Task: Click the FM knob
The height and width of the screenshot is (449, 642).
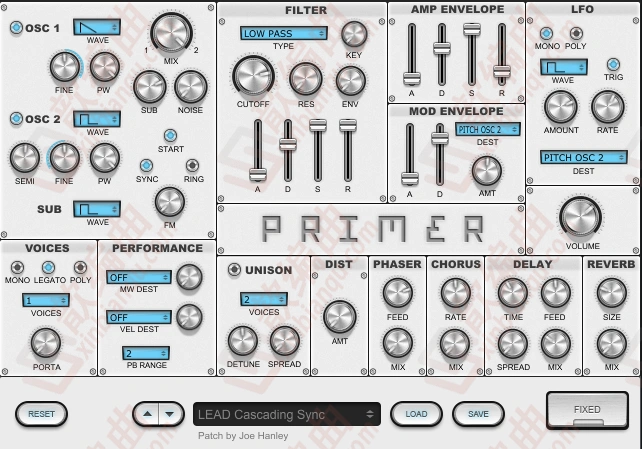Action: click(x=170, y=202)
